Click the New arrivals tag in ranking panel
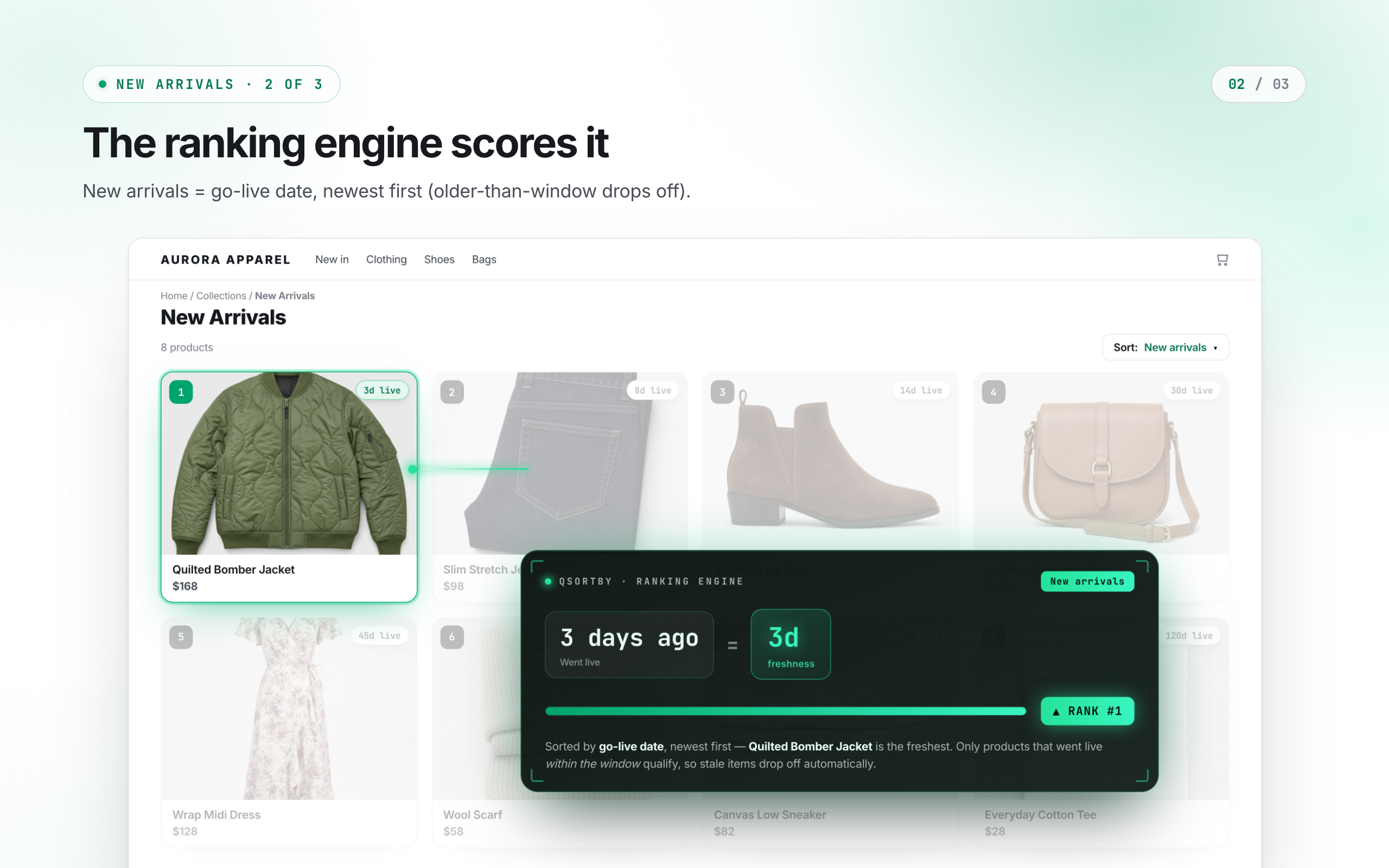 click(x=1087, y=582)
